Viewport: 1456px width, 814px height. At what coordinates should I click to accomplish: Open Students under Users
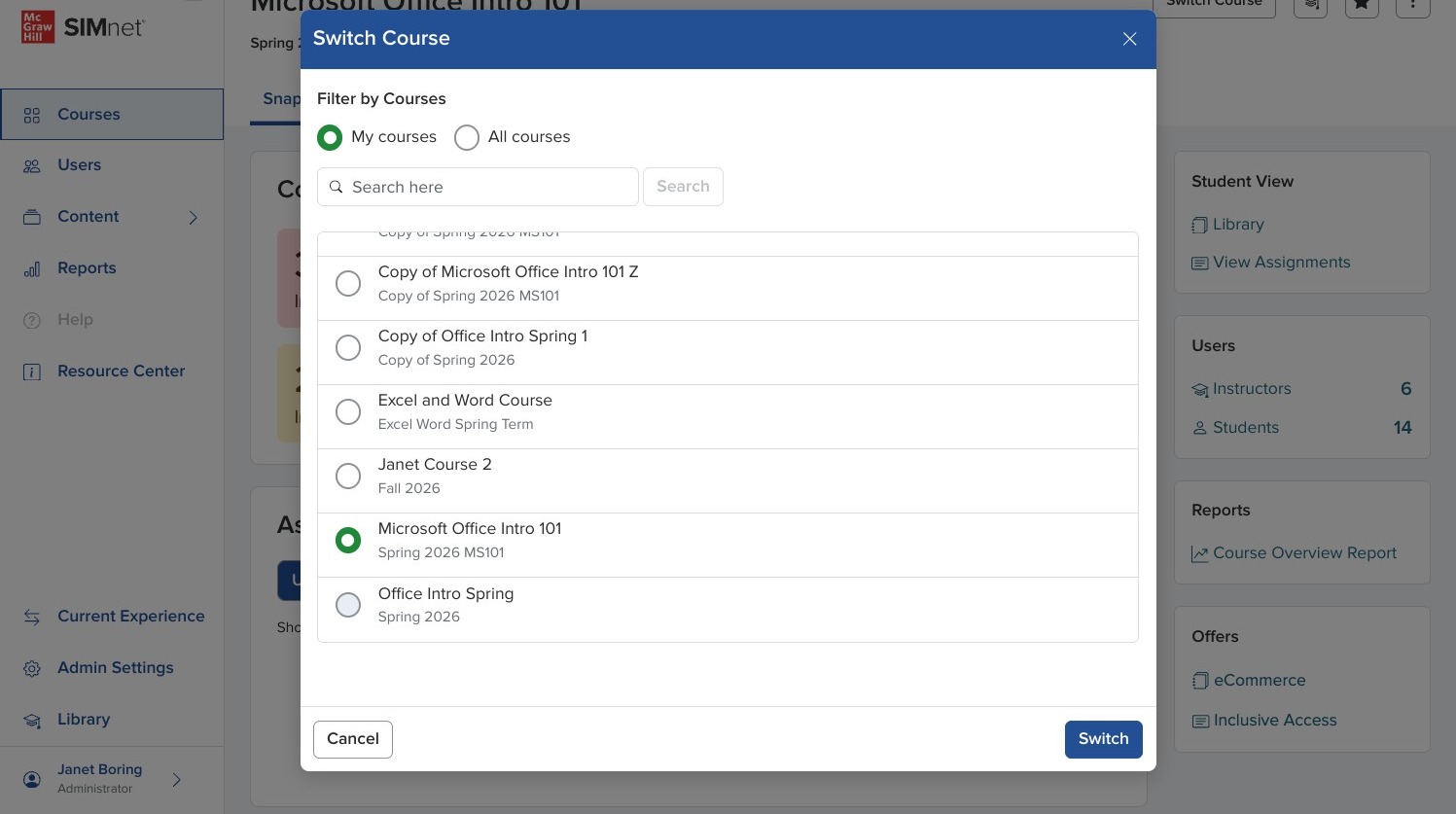pyautogui.click(x=1246, y=428)
